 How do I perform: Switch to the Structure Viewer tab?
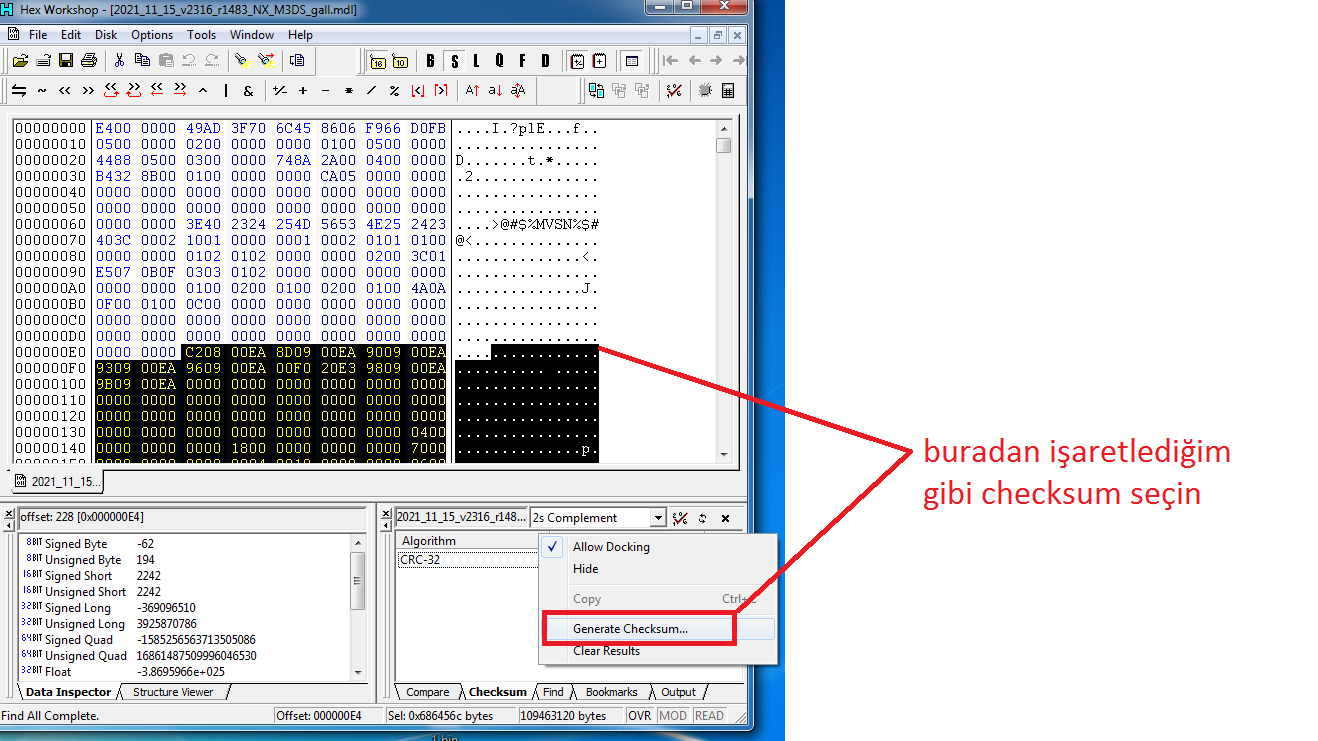click(173, 692)
